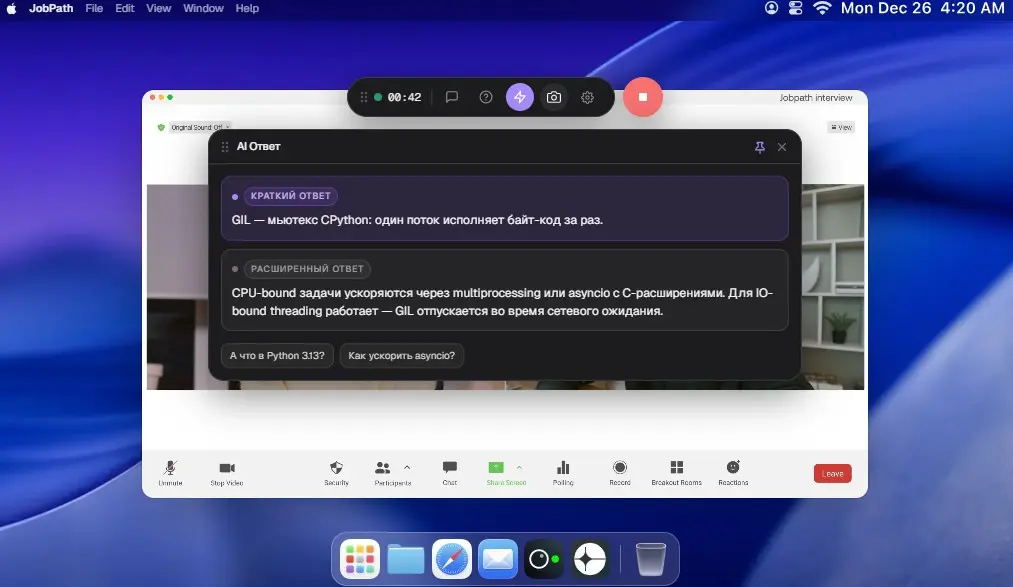The height and width of the screenshot is (587, 1013).
Task: Open Polling in the meeting toolbar
Action: (x=563, y=473)
